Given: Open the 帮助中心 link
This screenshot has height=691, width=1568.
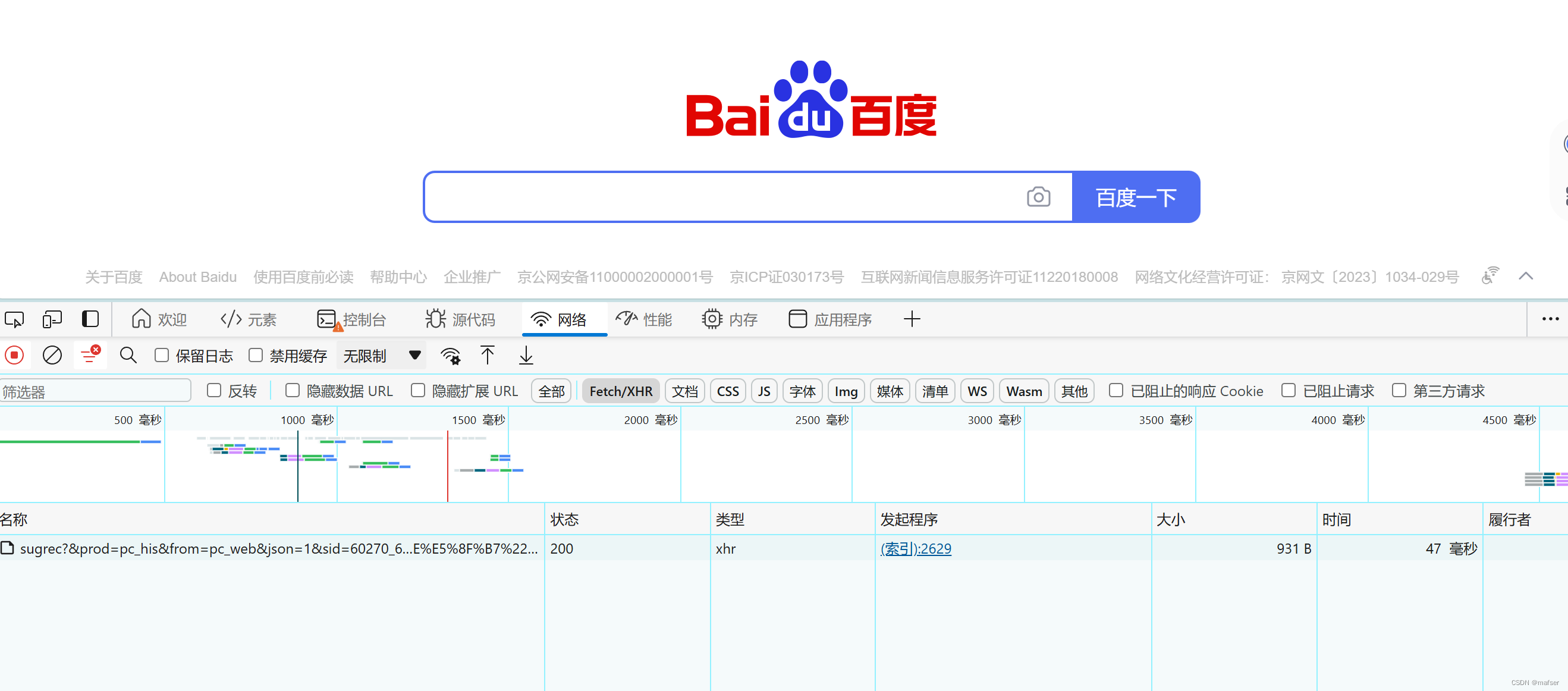Looking at the screenshot, I should click(x=399, y=277).
